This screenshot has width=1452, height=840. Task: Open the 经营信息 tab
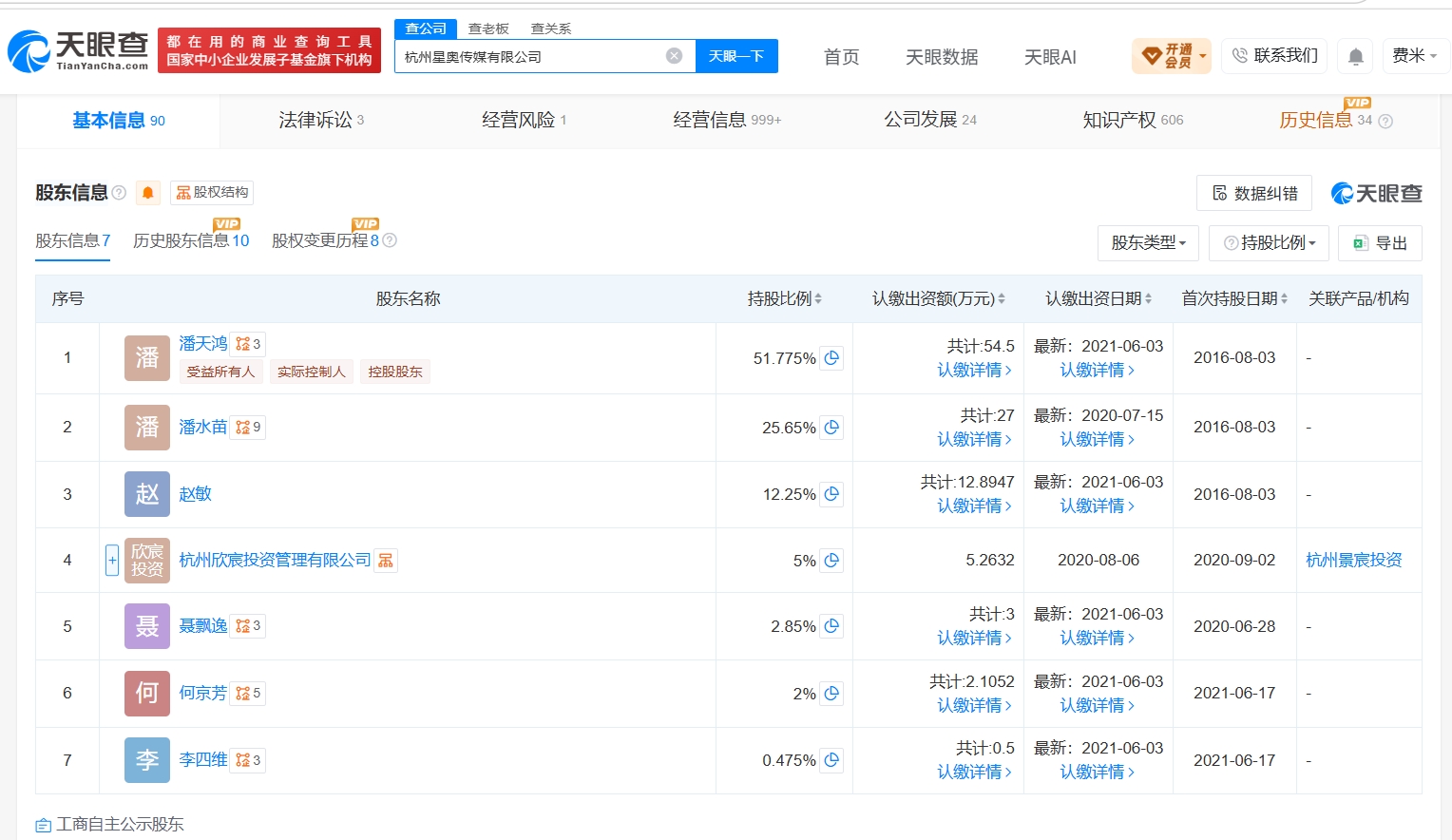(727, 121)
